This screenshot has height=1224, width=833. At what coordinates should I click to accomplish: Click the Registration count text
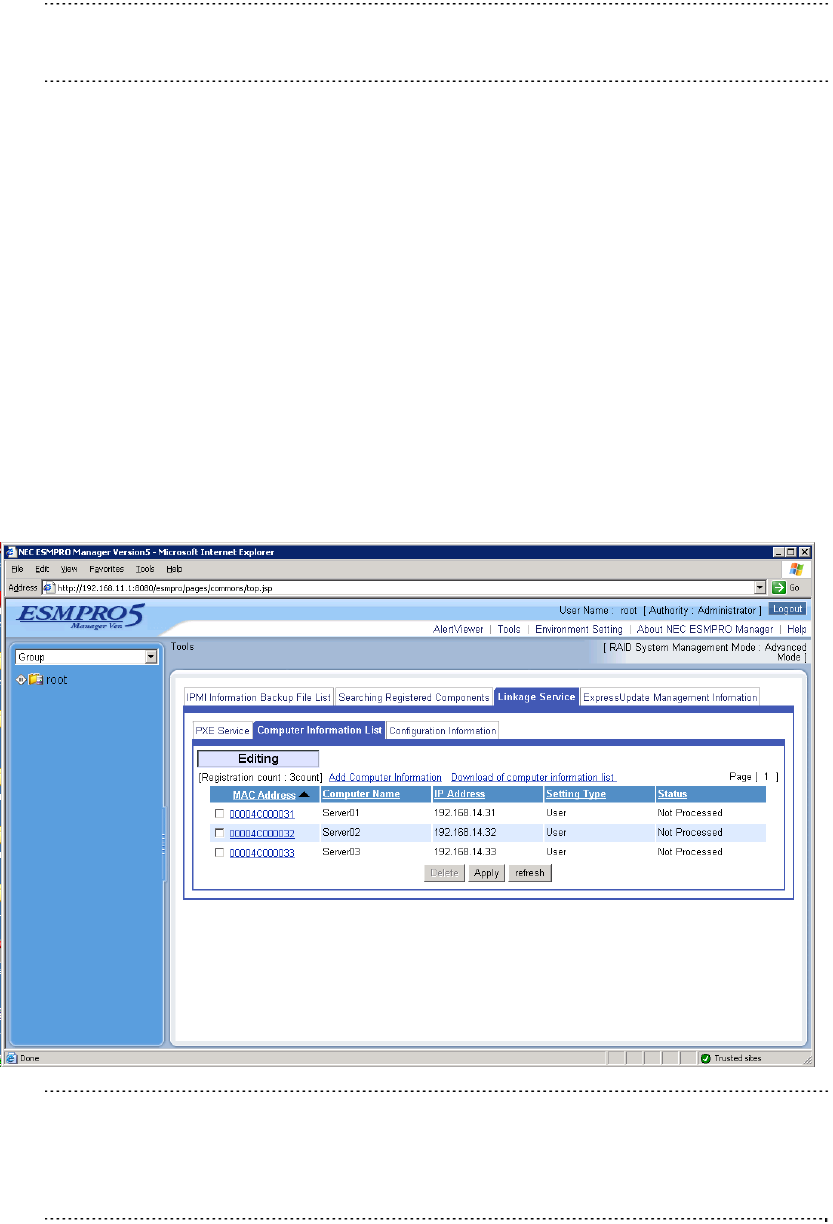[x=260, y=777]
